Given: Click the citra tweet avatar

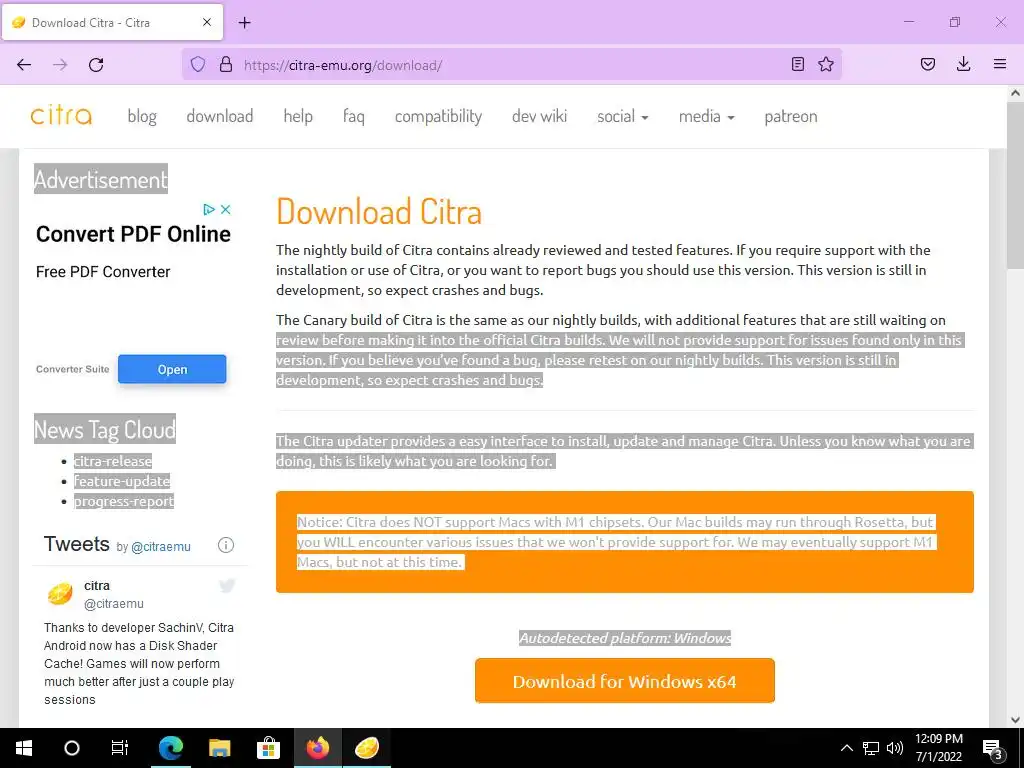Looking at the screenshot, I should pyautogui.click(x=60, y=594).
